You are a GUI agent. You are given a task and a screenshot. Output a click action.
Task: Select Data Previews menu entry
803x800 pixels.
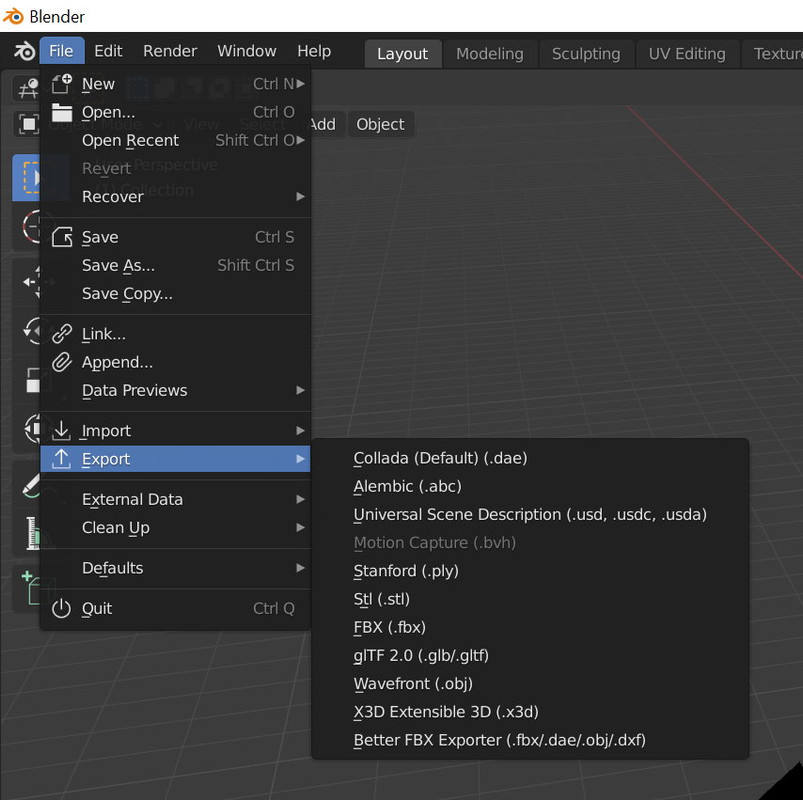click(x=175, y=390)
